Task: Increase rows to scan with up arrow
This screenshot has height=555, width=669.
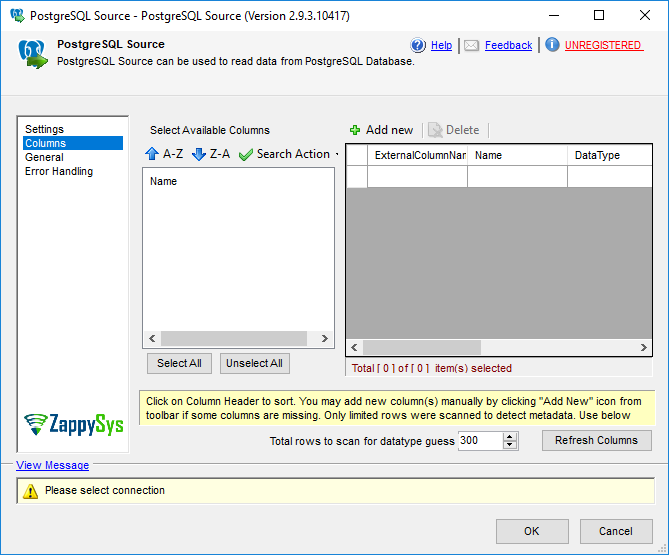Action: pyautogui.click(x=510, y=436)
